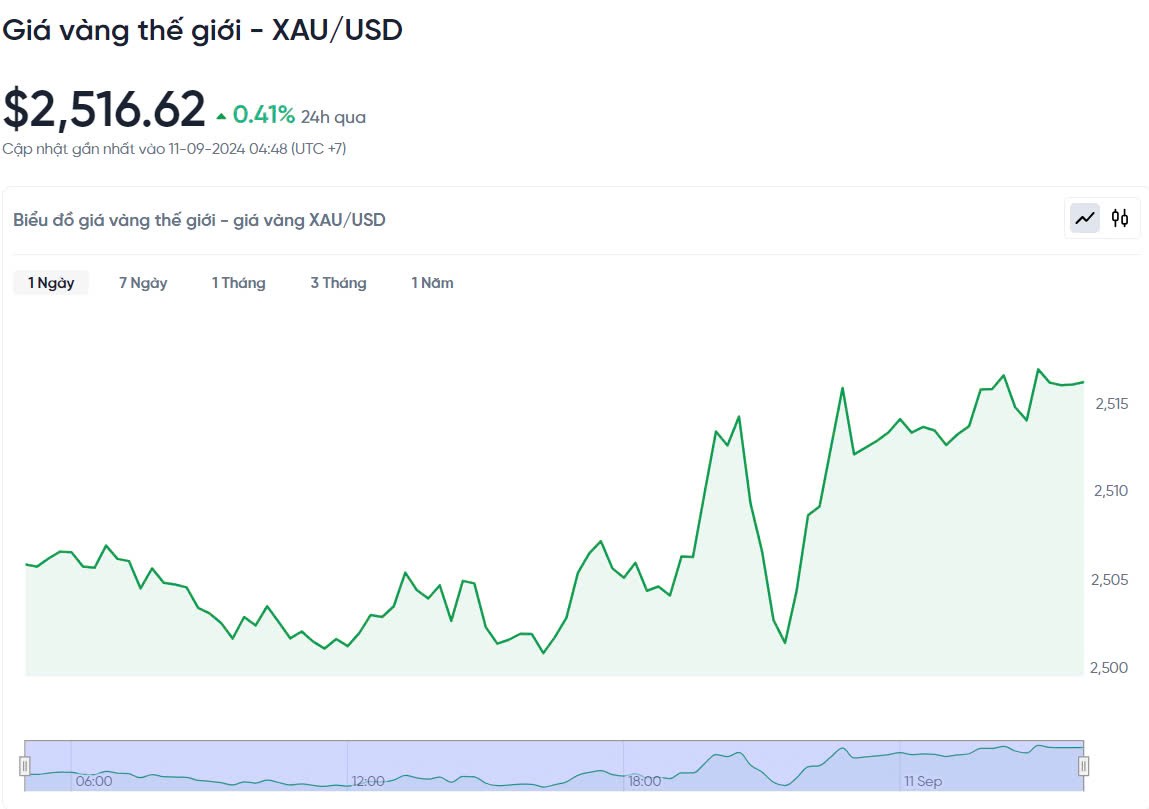Click the 18:00 marker in navigator
Viewport: 1149px width, 809px height.
[x=645, y=781]
